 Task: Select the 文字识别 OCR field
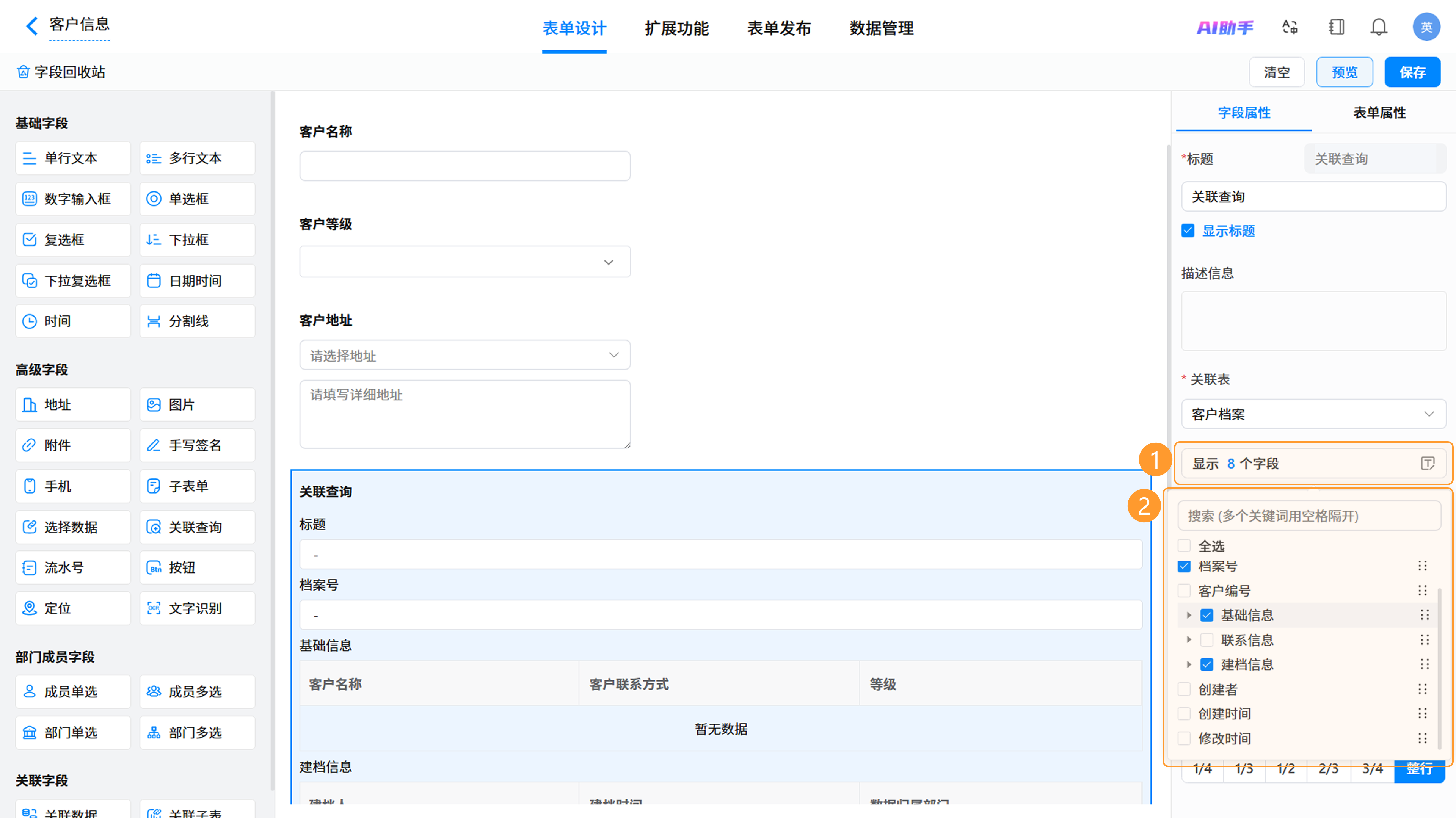point(197,608)
